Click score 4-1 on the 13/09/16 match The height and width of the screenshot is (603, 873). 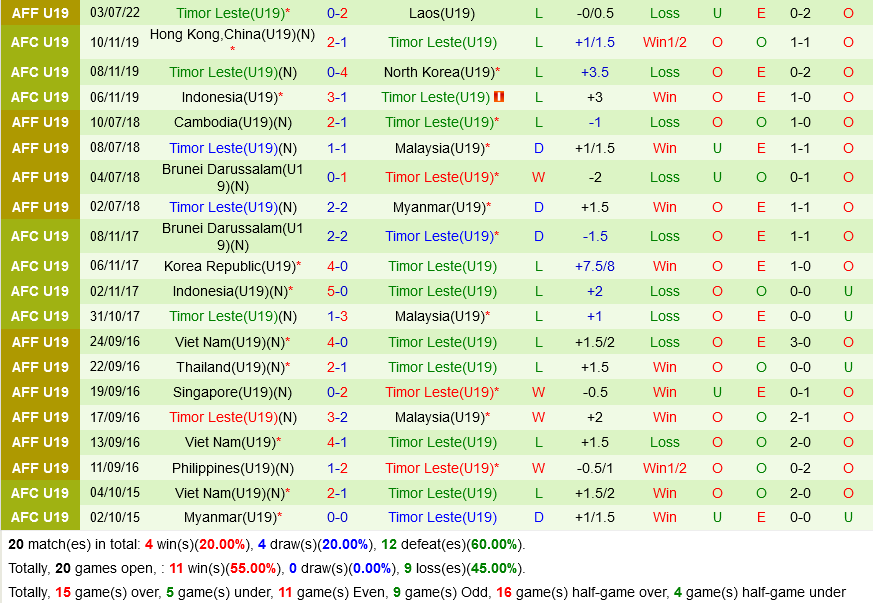[x=337, y=443]
